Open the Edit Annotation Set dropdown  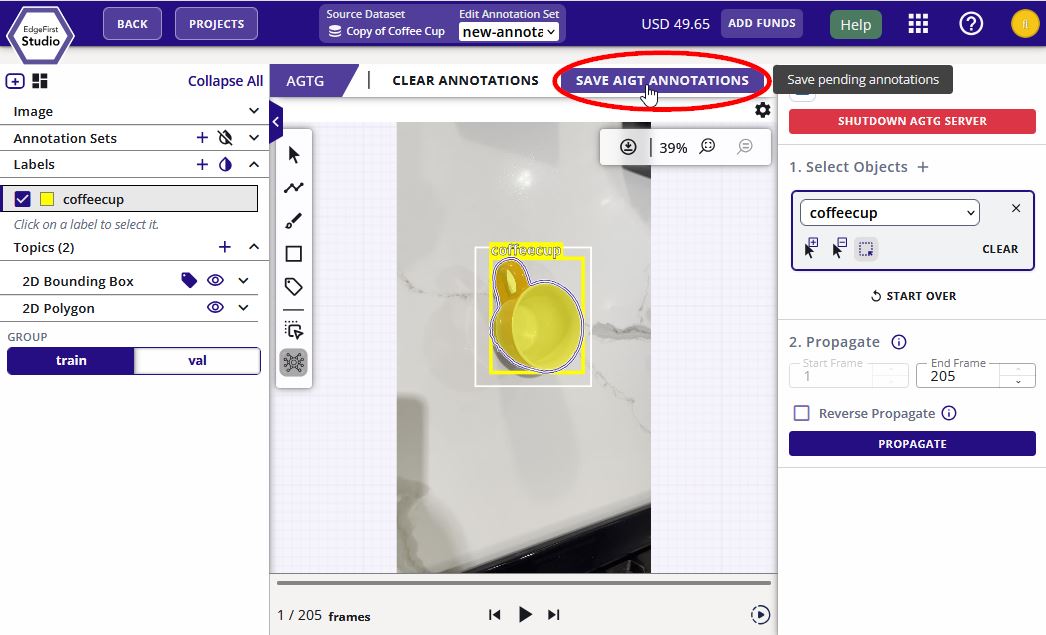509,32
